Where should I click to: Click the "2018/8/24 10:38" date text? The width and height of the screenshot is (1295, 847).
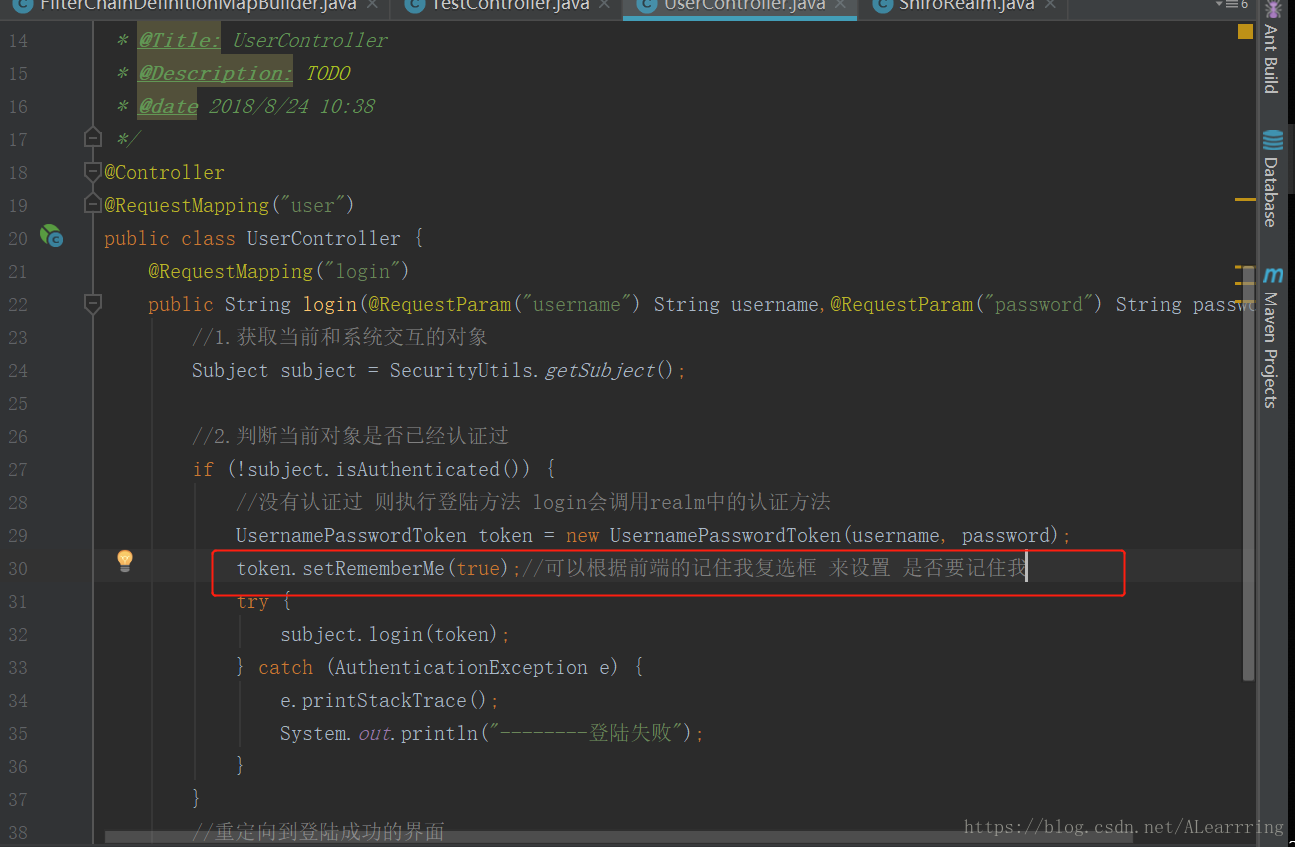click(x=292, y=107)
